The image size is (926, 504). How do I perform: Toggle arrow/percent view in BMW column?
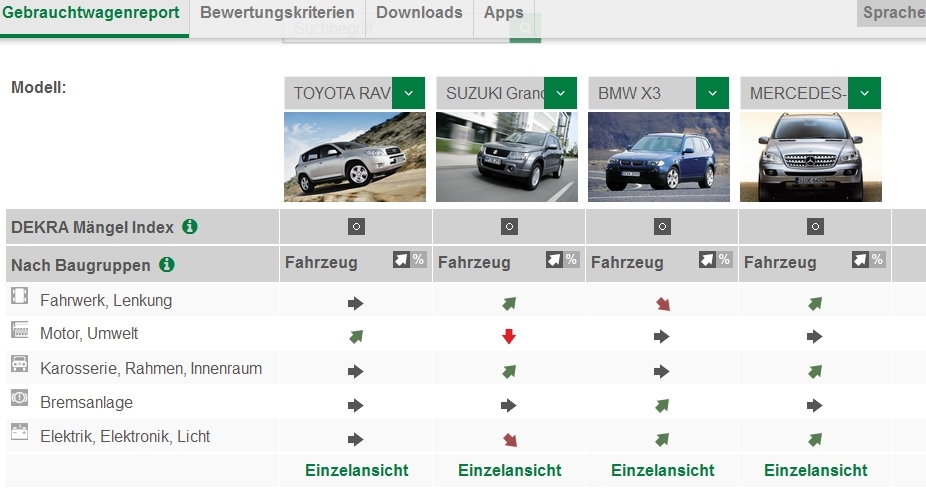(715, 259)
